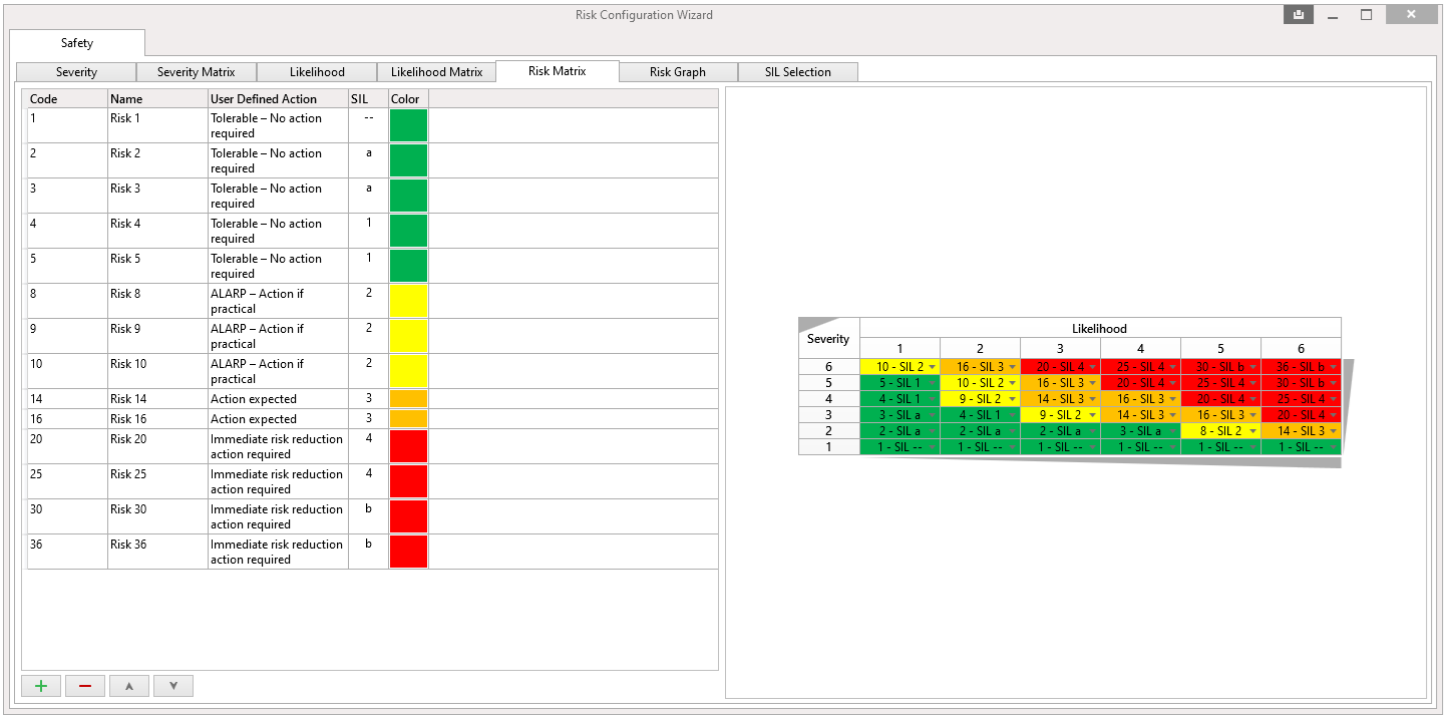
Task: Select the 'ALARP – Action if practical' cell for Risk 9
Action: tap(278, 336)
